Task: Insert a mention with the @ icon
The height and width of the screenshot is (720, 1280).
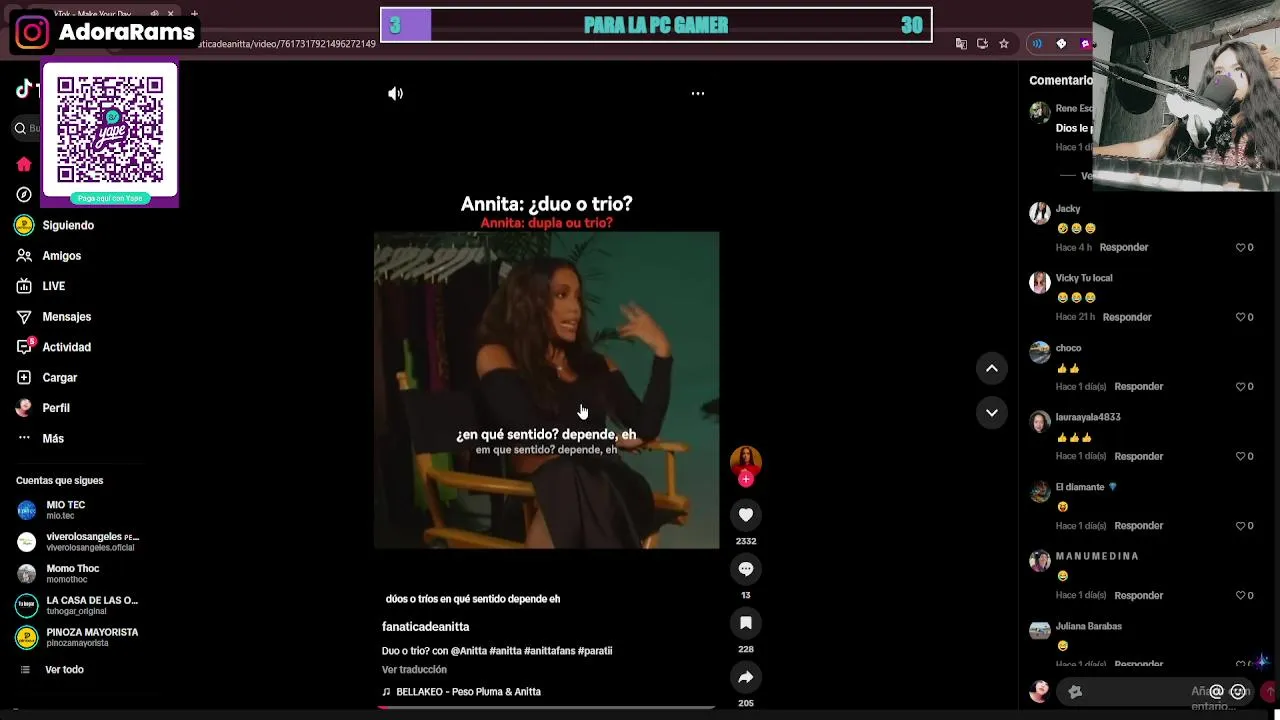Action: click(x=1216, y=692)
